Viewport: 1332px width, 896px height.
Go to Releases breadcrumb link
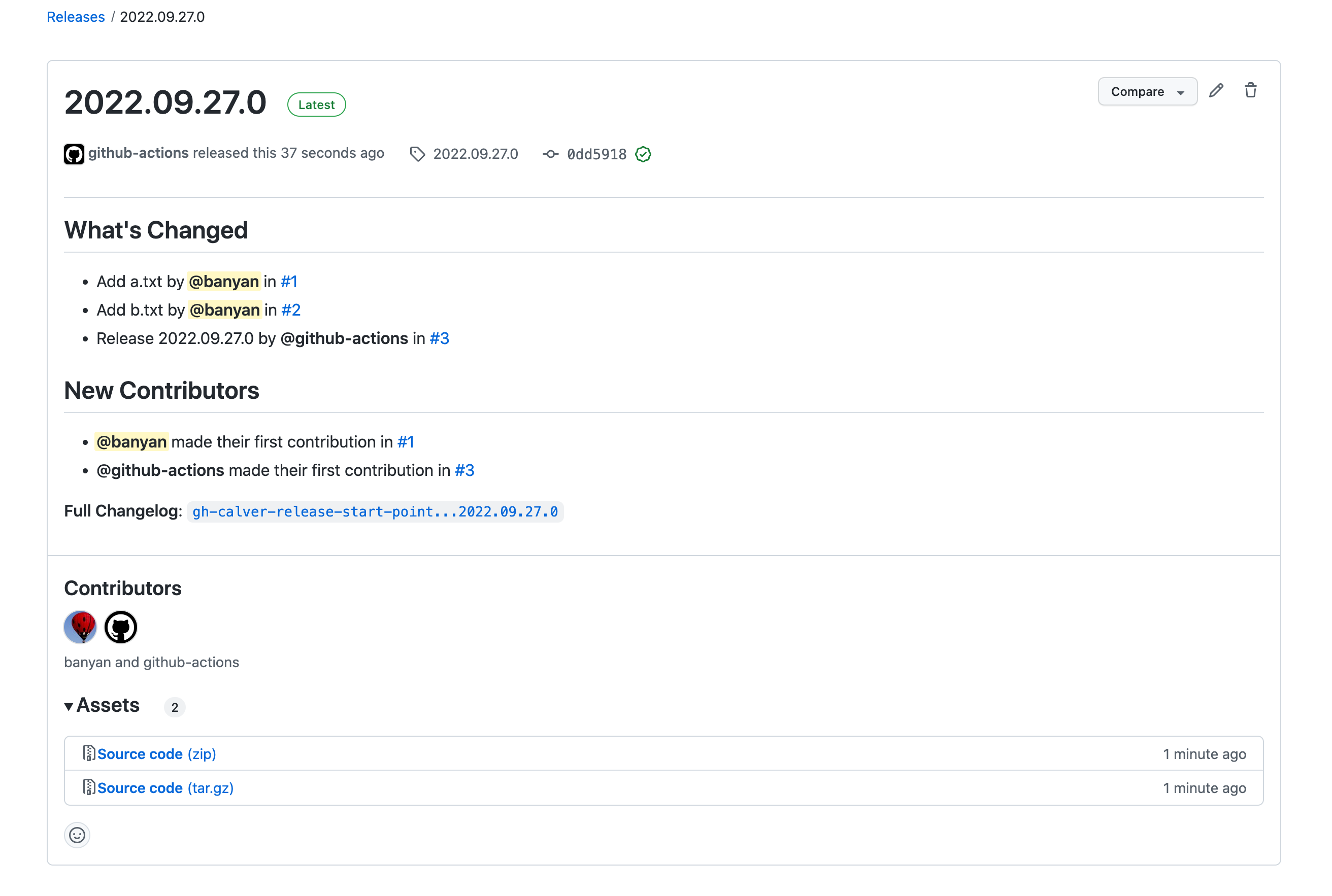pyautogui.click(x=76, y=17)
